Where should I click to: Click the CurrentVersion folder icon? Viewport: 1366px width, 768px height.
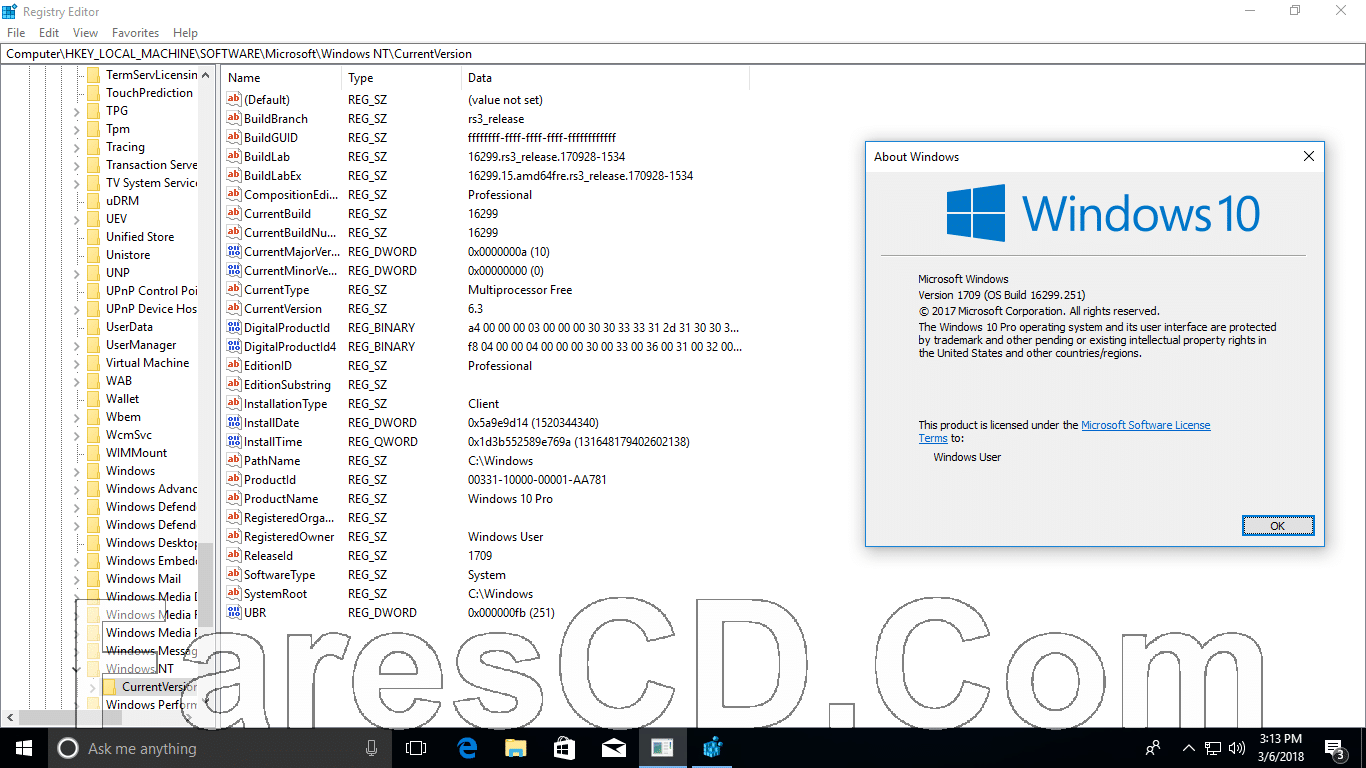pos(109,687)
